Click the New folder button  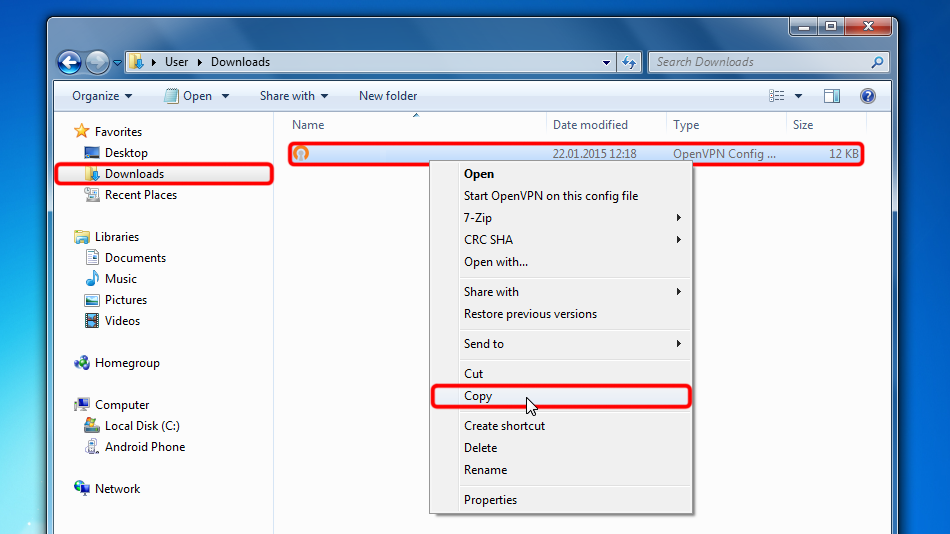point(388,96)
